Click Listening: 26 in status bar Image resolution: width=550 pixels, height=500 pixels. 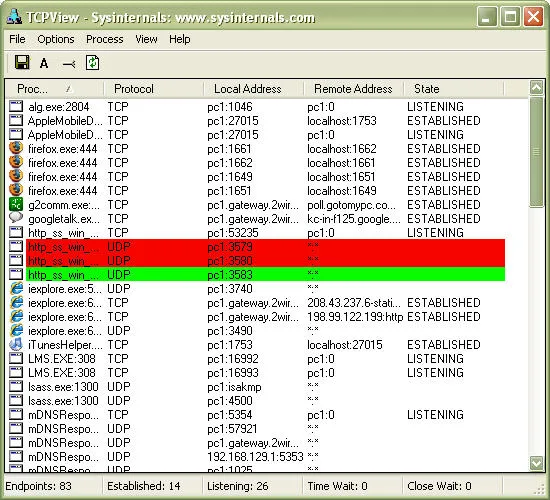(237, 486)
